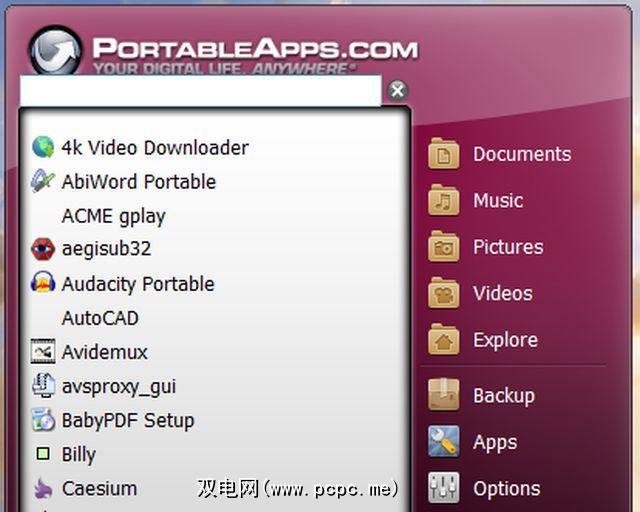Click the avsproxy_gui icon
The width and height of the screenshot is (640, 512).
pyautogui.click(x=43, y=385)
